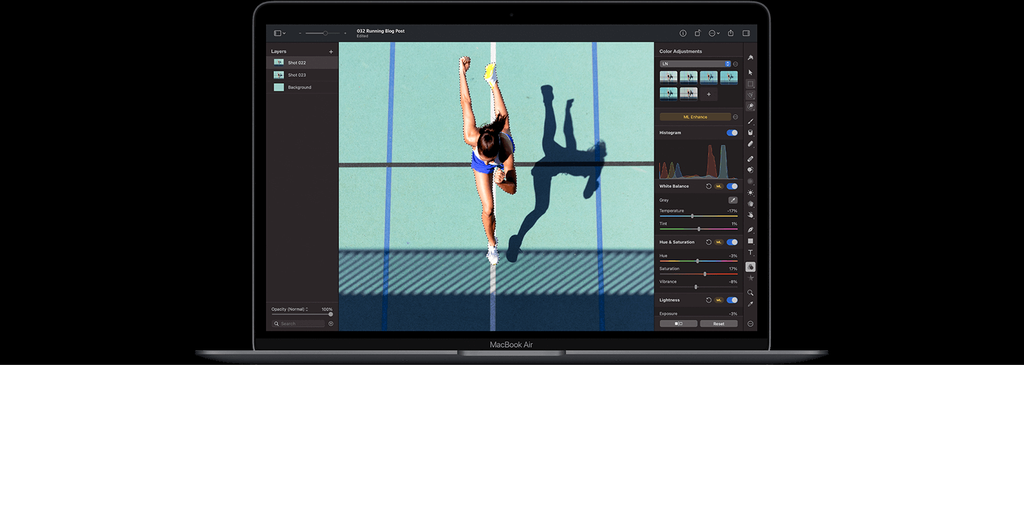Open the view options dropdown in toolbar
The width and height of the screenshot is (1024, 528).
pyautogui.click(x=280, y=33)
